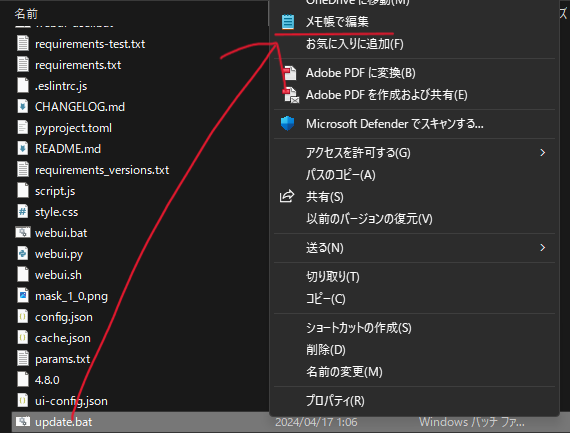Expand the アクセスを許可する(G) submenu arrow
This screenshot has width=570, height=433.
click(542, 153)
